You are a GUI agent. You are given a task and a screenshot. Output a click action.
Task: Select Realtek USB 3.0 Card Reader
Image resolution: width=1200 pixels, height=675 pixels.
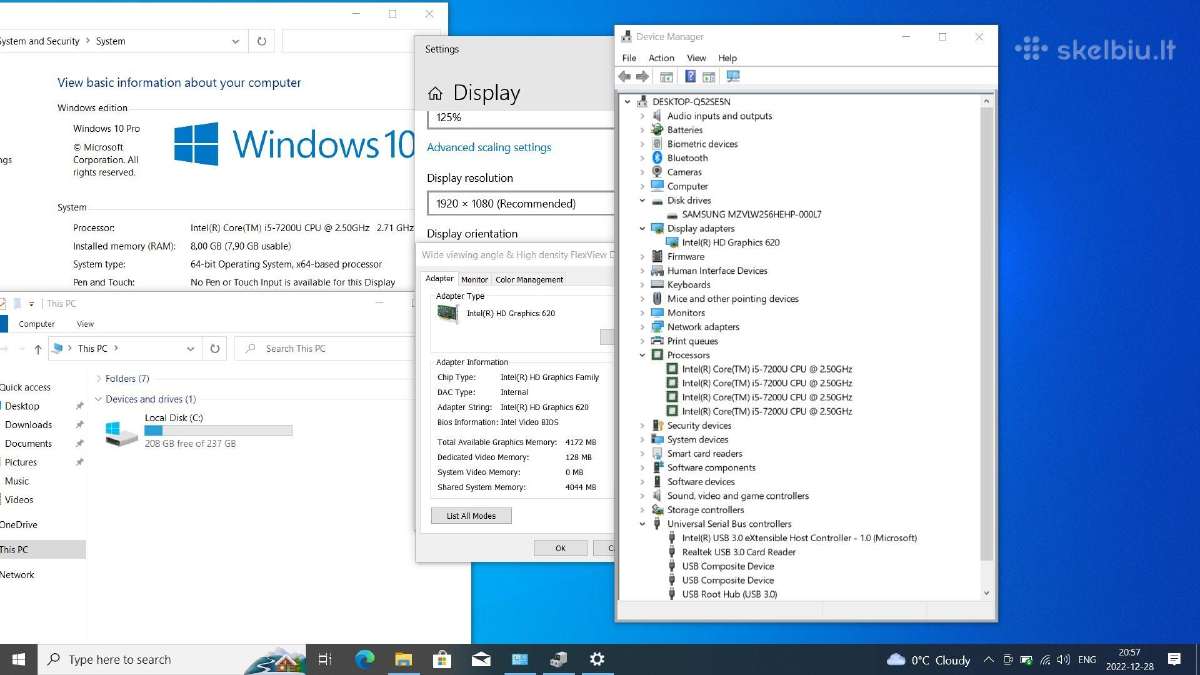[739, 552]
